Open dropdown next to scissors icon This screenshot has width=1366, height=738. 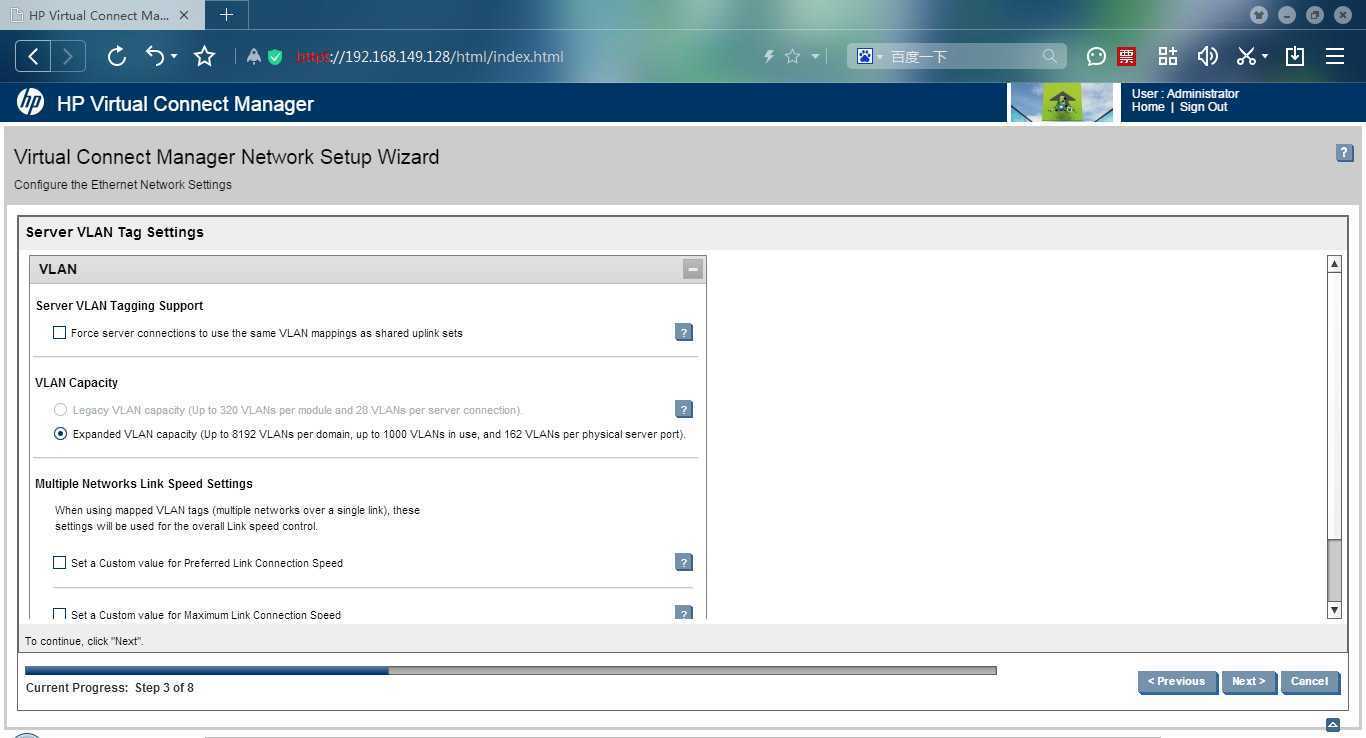point(1265,57)
